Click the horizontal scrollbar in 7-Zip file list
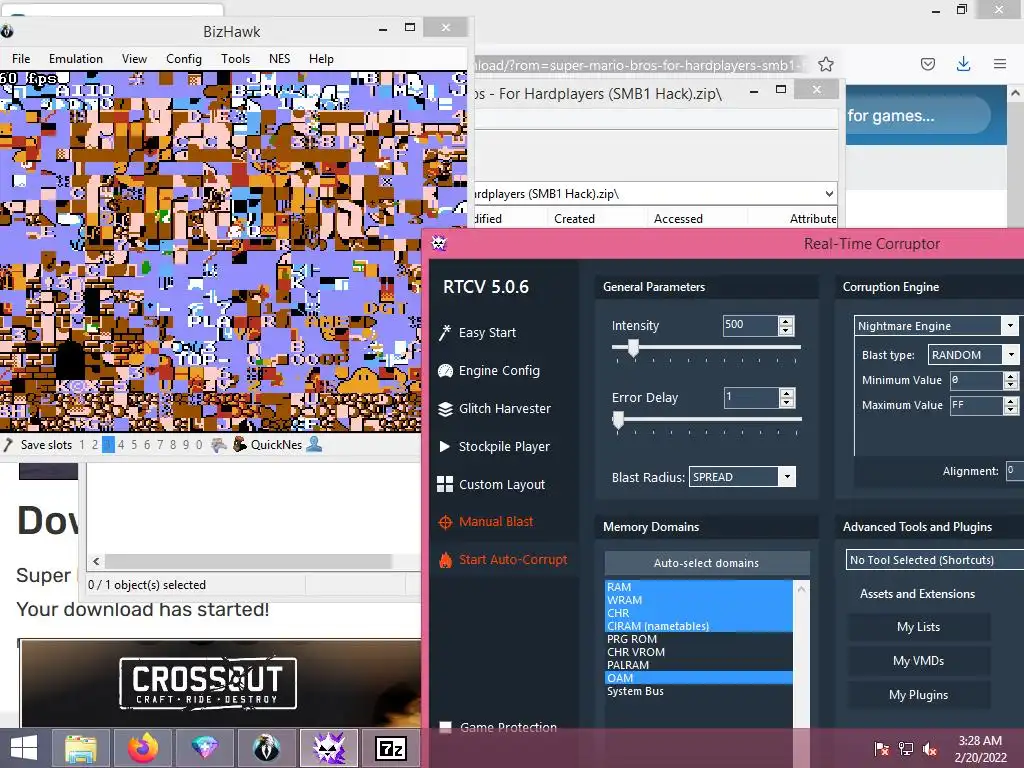The image size is (1024, 768). coord(248,561)
